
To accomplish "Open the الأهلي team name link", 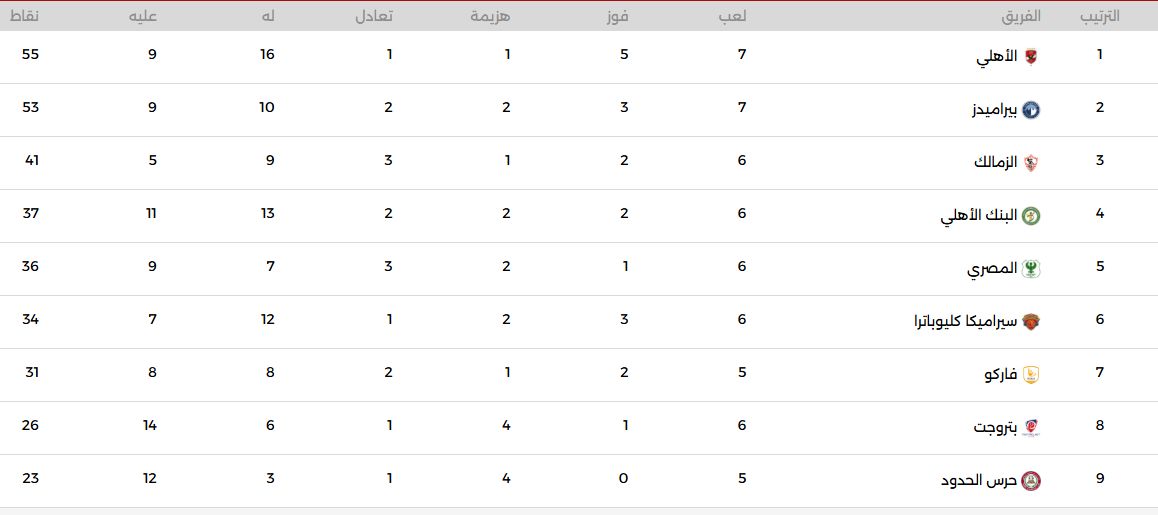I will point(997,58).
